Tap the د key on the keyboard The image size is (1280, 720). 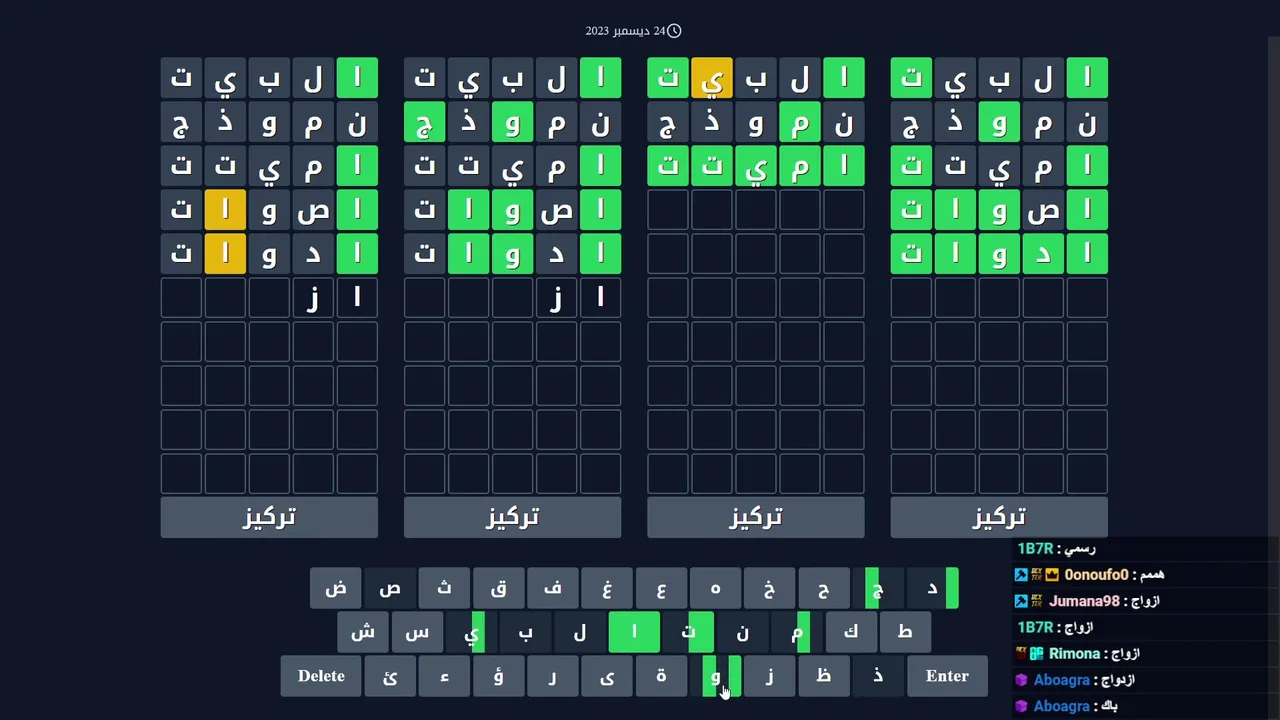931,588
